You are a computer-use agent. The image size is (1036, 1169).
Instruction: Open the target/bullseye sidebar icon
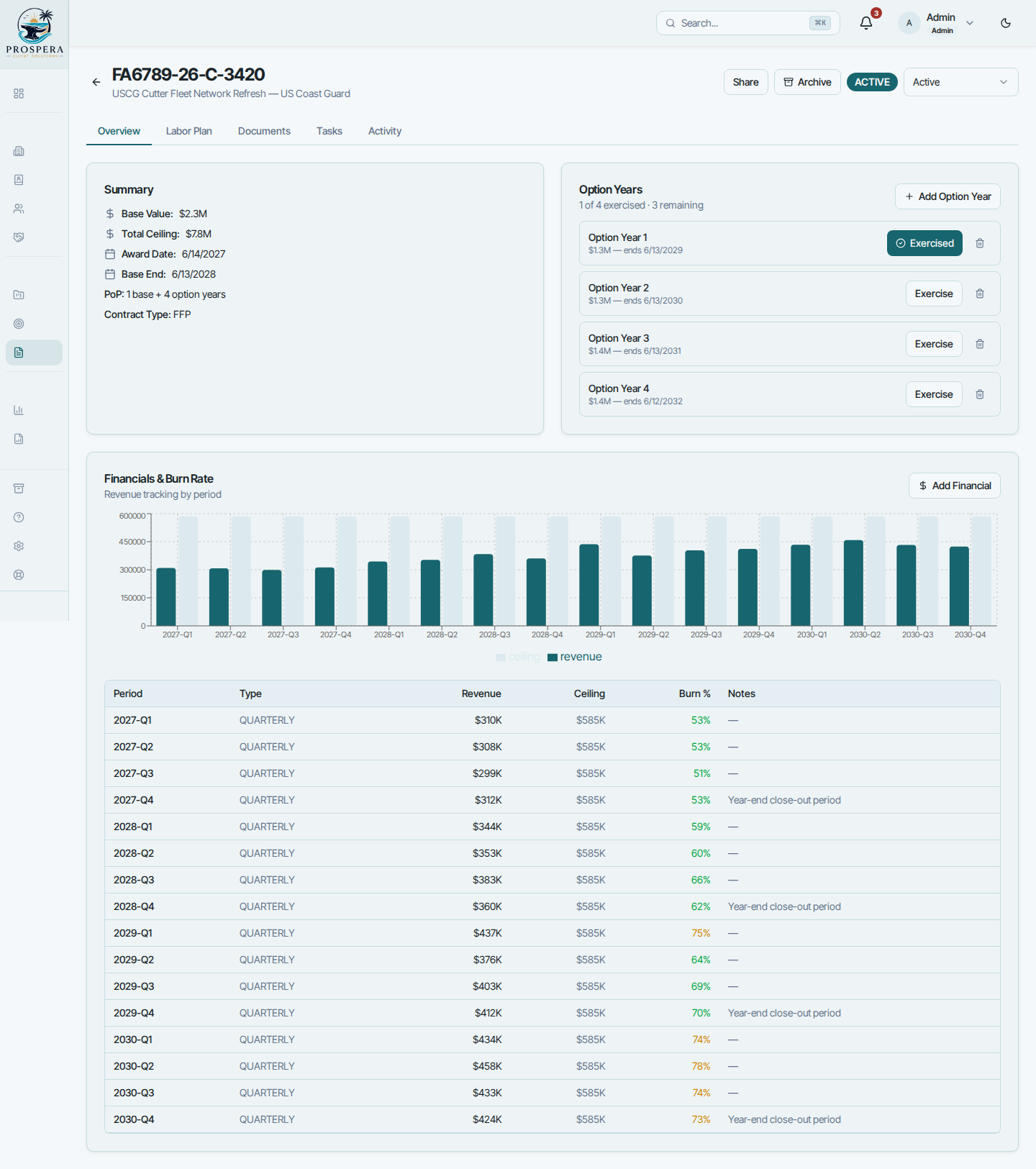tap(19, 324)
